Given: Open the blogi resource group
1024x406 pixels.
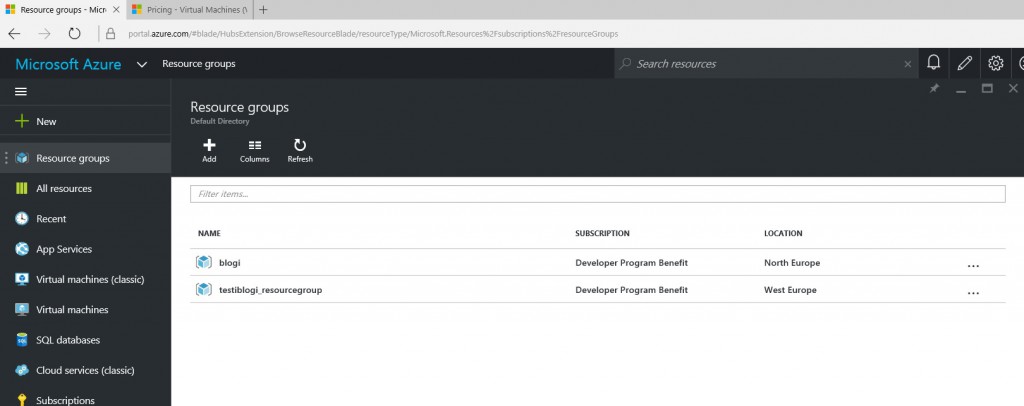Looking at the screenshot, I should click(x=598, y=262).
